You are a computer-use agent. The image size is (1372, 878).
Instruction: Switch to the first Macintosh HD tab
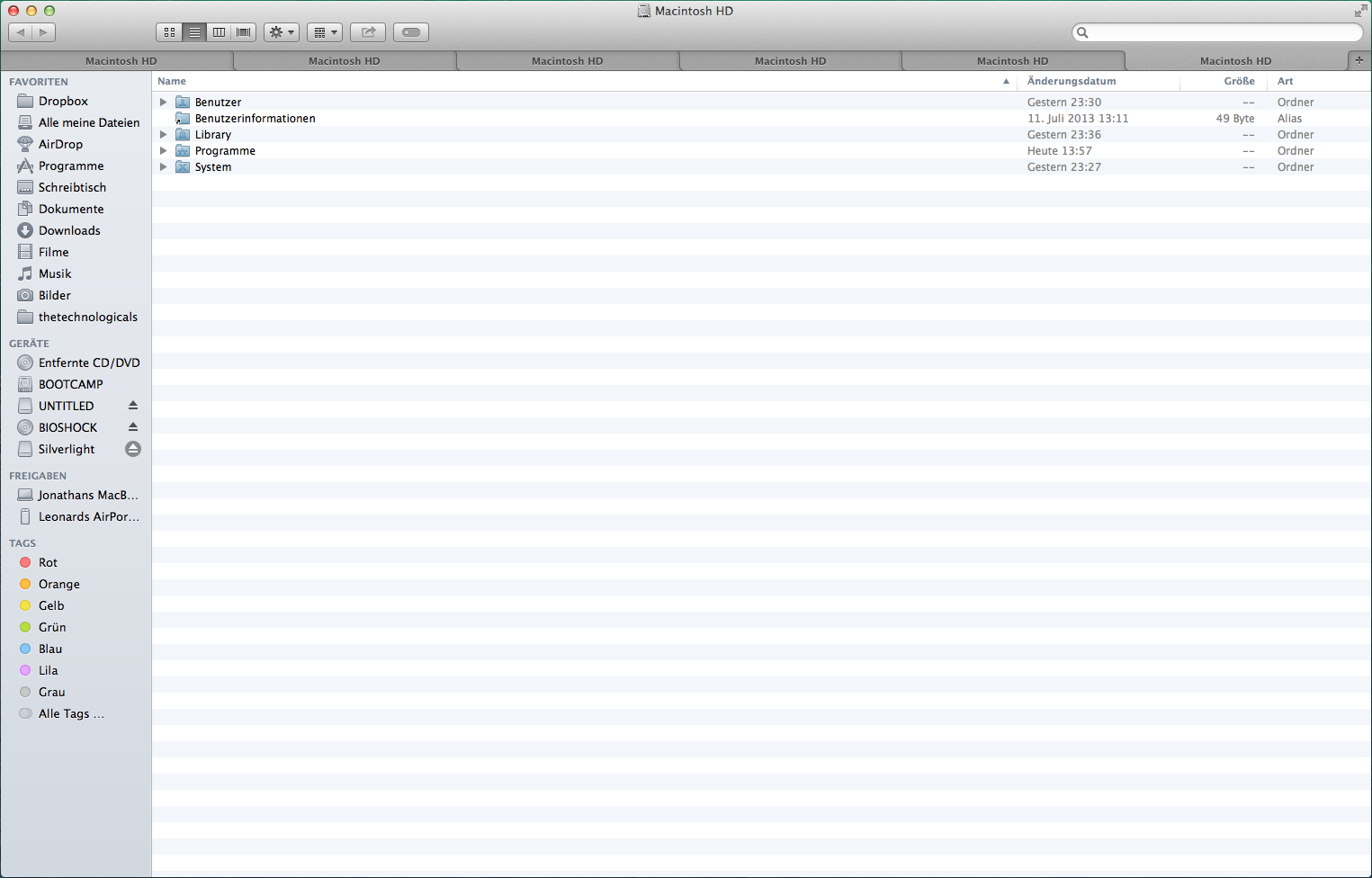coord(121,61)
